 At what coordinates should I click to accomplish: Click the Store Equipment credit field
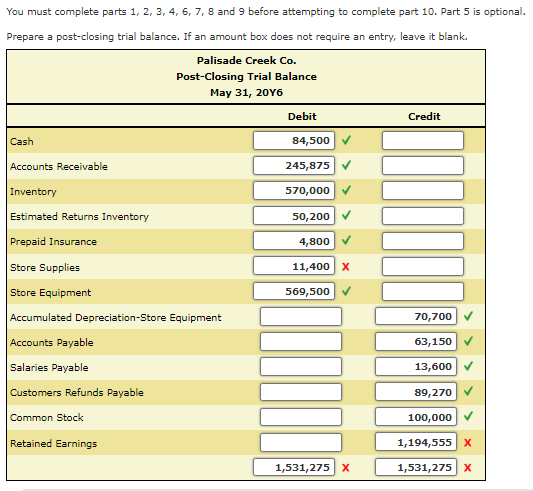423,291
